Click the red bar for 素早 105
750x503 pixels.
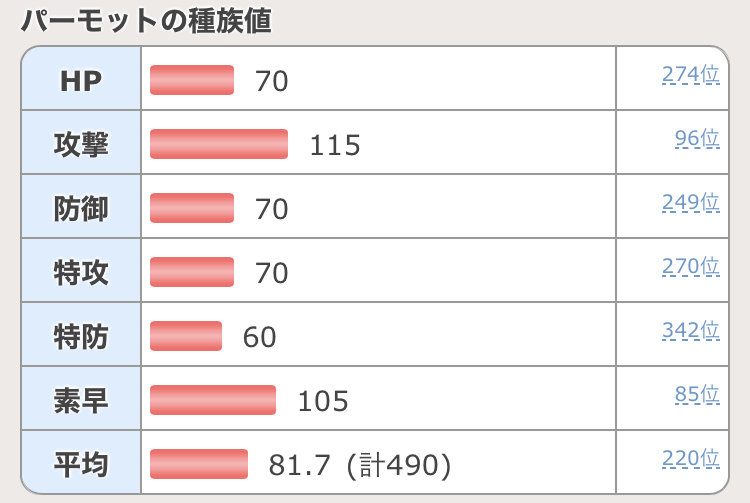(213, 400)
